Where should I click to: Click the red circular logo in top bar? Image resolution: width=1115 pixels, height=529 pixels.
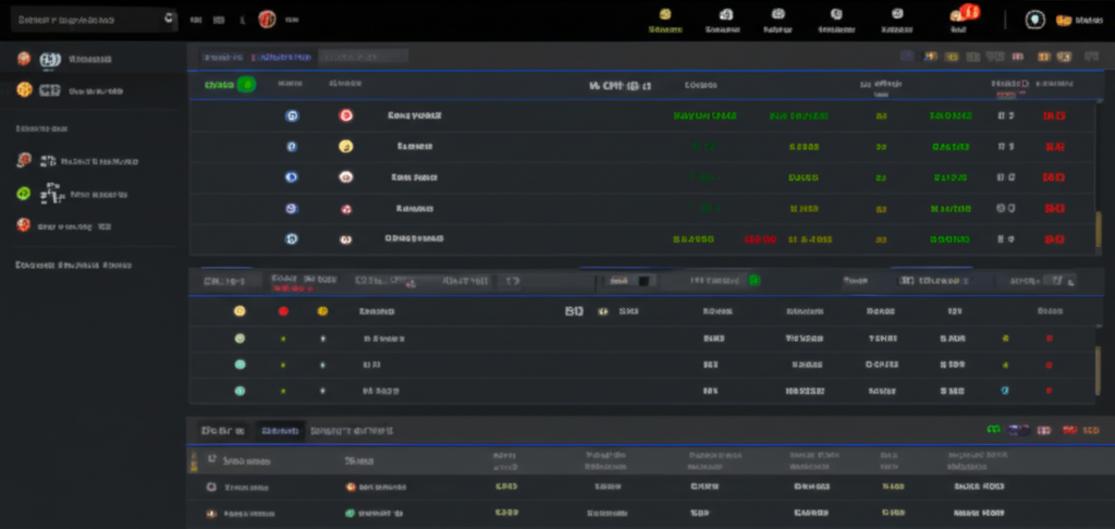(267, 19)
